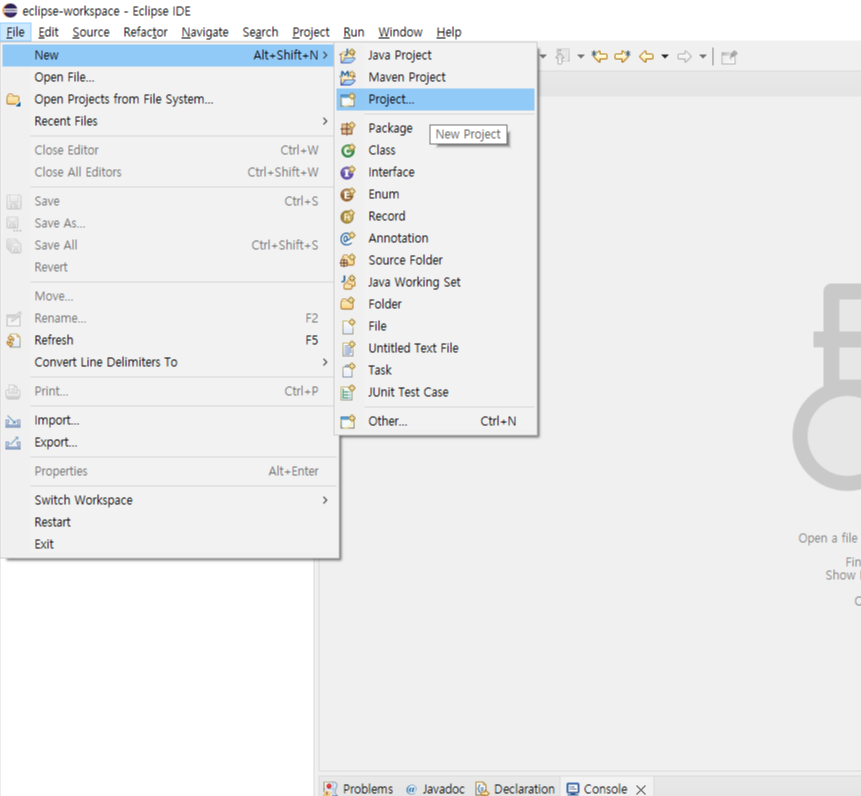
Task: Open the File menu in the menu bar
Action: click(15, 32)
